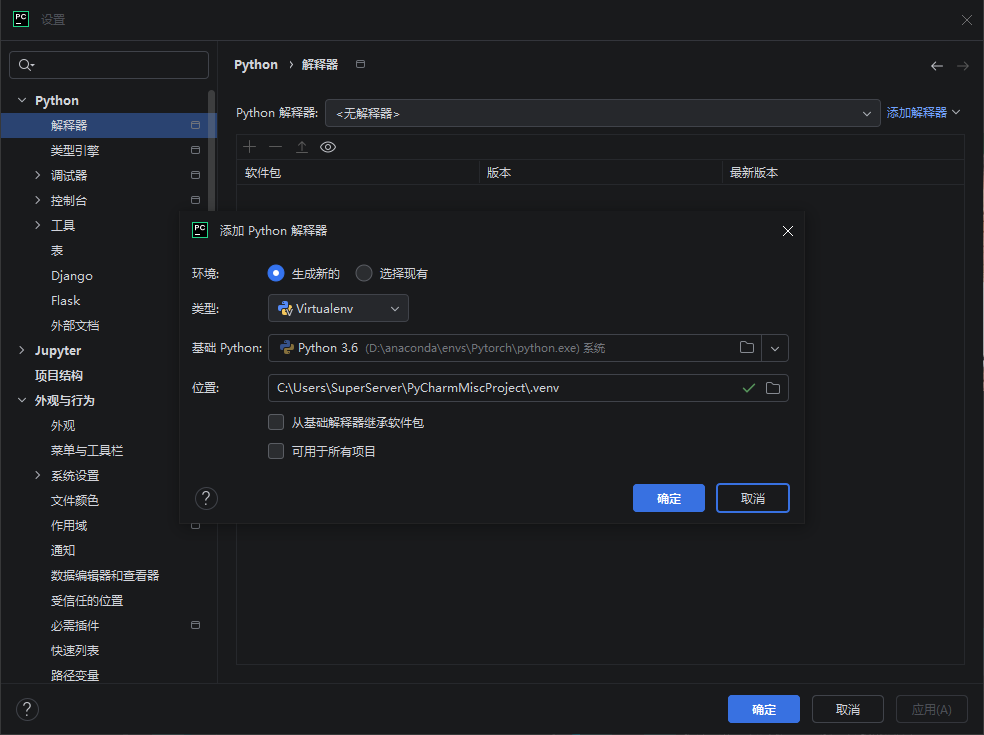Collapse the 外观与行为 tree section

(x=22, y=400)
